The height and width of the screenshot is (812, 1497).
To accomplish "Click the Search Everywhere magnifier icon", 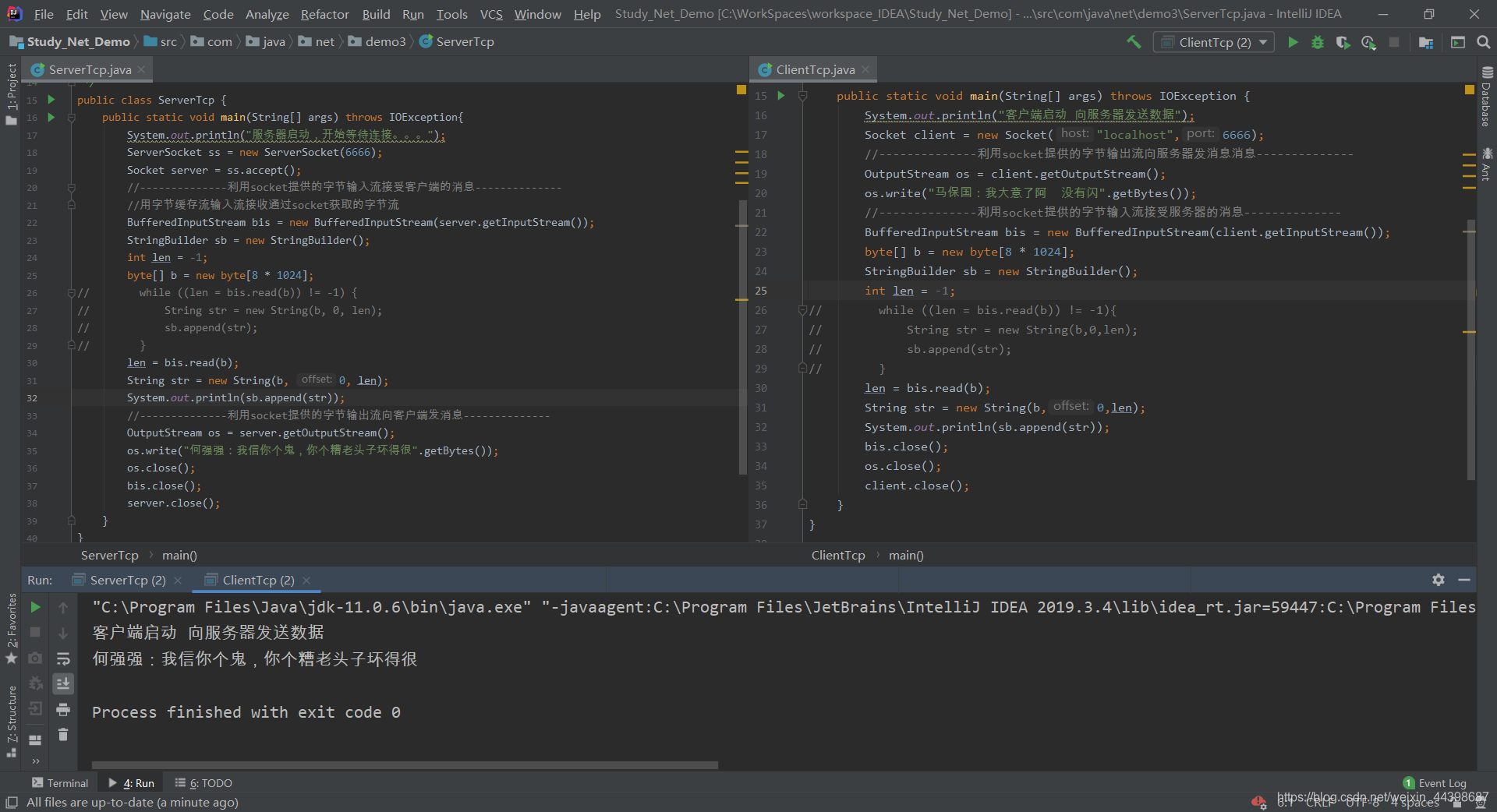I will coord(1483,42).
